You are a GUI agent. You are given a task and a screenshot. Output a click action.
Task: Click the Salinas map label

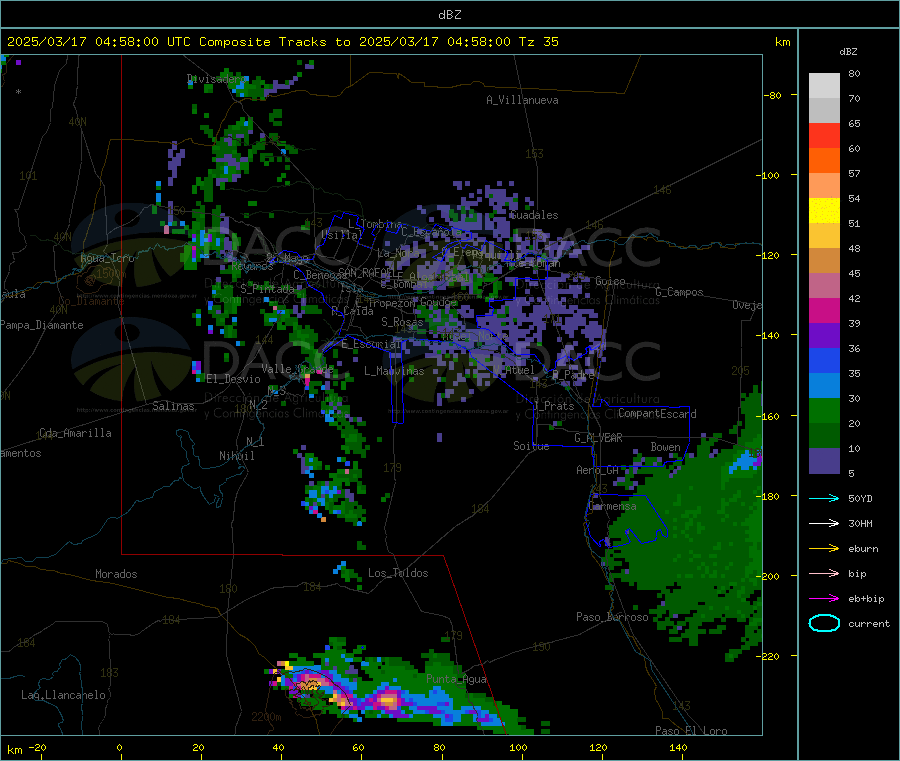point(173,406)
